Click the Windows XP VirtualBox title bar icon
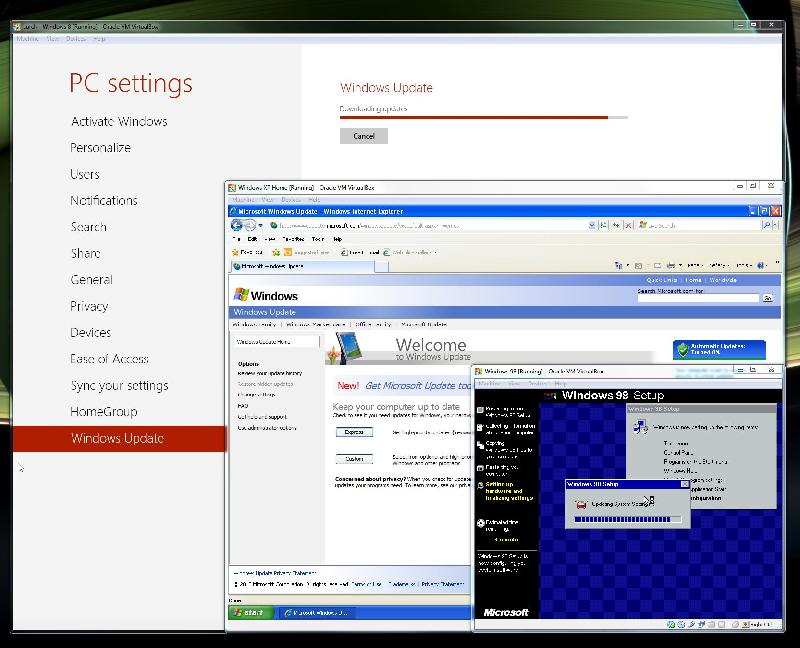Screen dimensions: 800x648 (232, 188)
